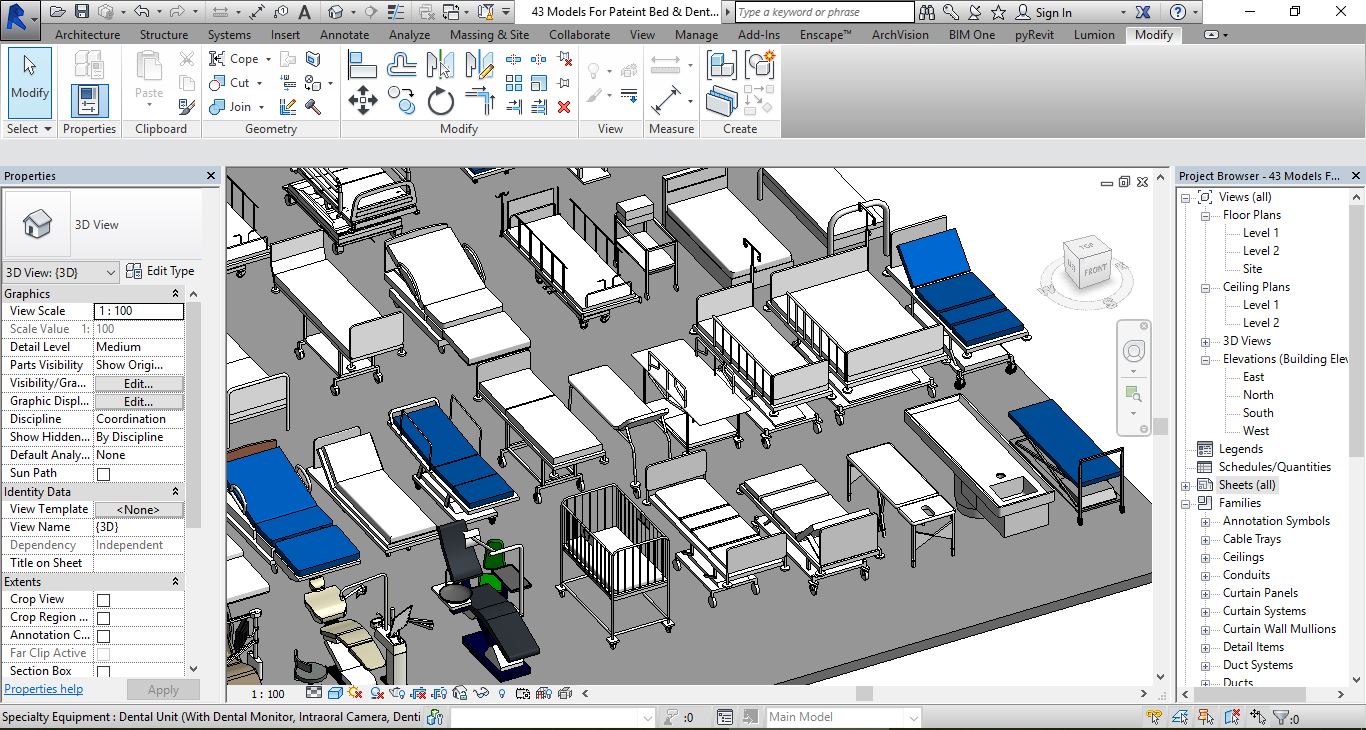Collapse the Floor Plans tree node
The height and width of the screenshot is (730, 1366).
[1206, 216]
